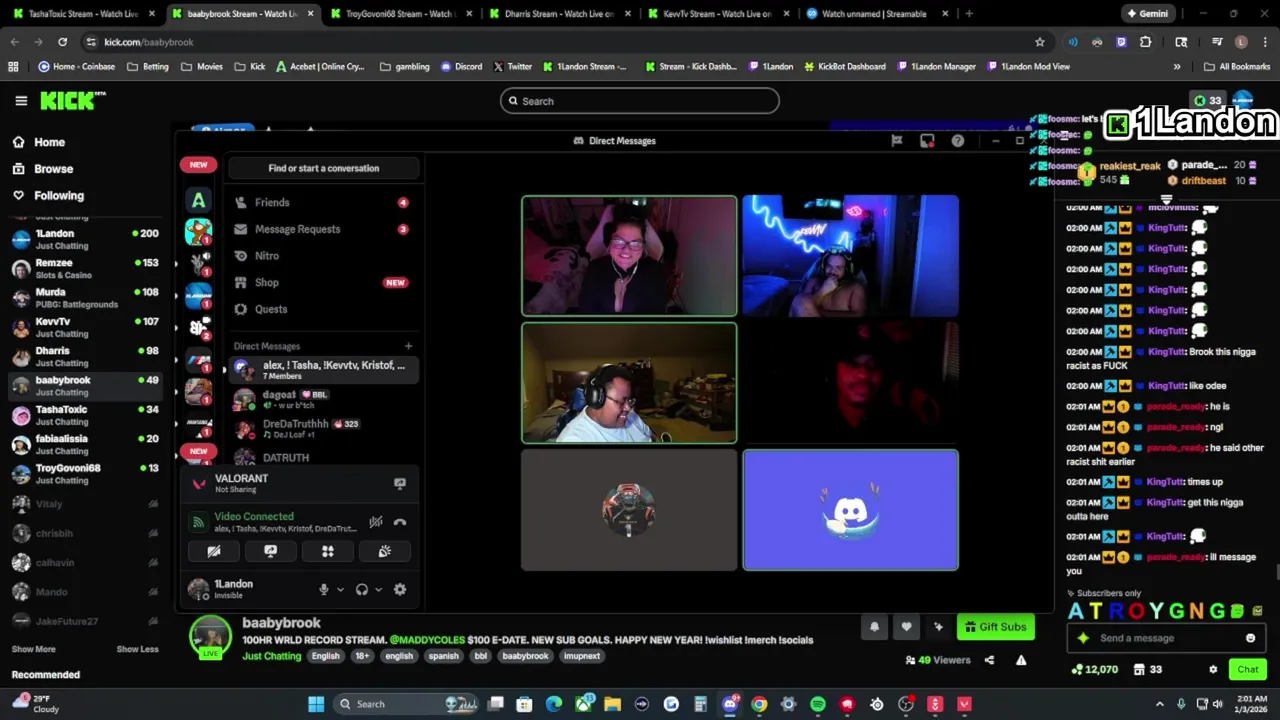Screen dimensions: 1280x720
Task: Expand the hidden bookmarks overflow chevron
Action: tap(1177, 66)
